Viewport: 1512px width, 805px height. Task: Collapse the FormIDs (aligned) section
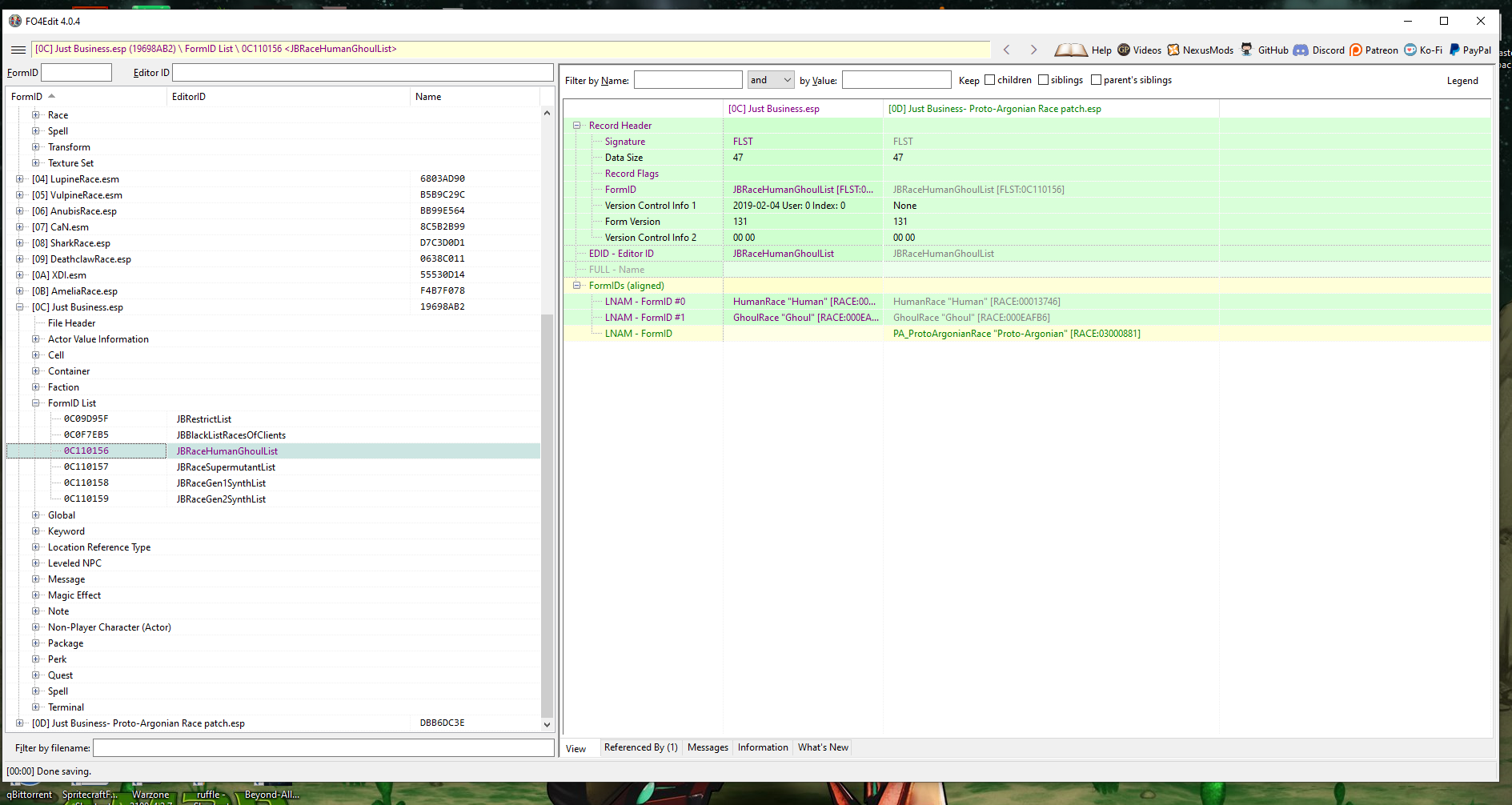pyautogui.click(x=576, y=286)
